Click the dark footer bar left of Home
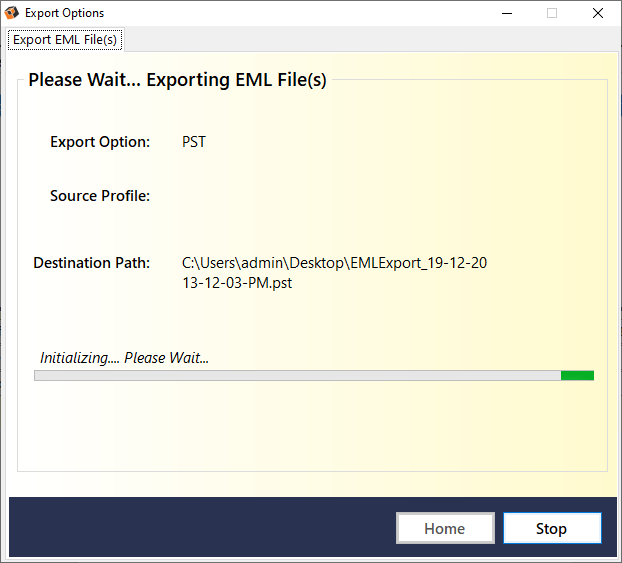 tap(200, 528)
